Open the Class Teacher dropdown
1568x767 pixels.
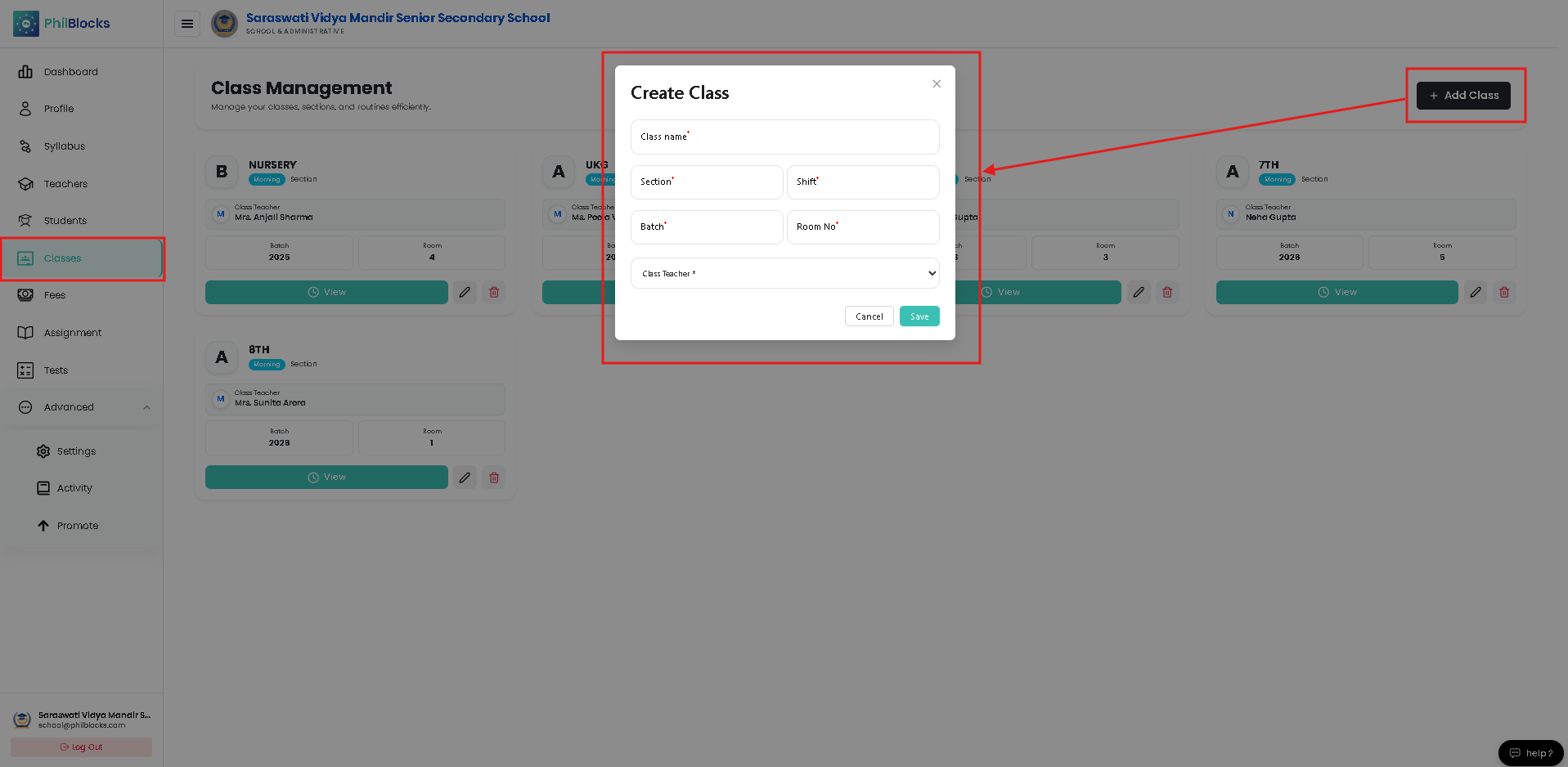coord(785,273)
